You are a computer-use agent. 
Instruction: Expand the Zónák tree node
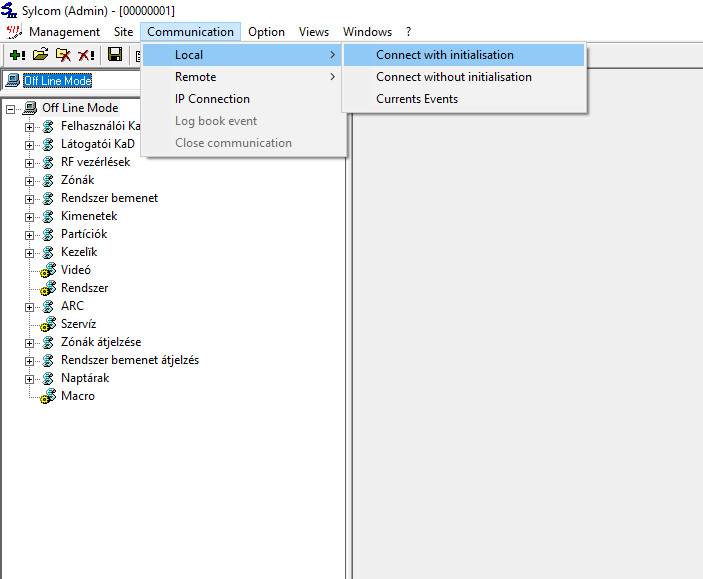pos(30,180)
